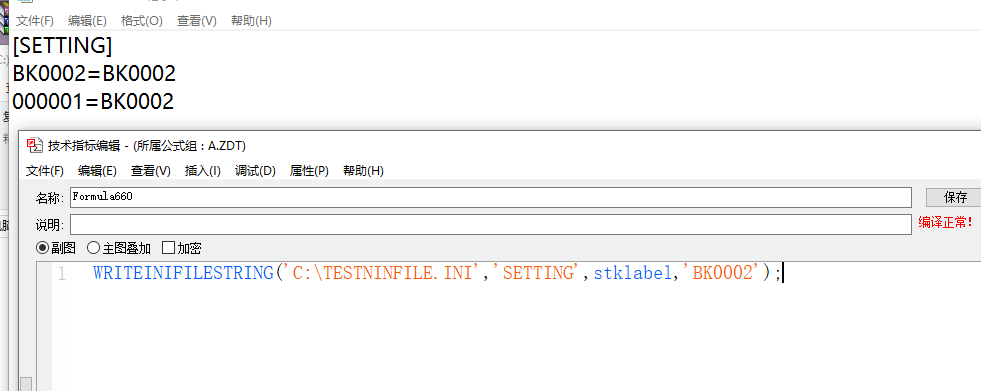The image size is (981, 391).
Task: Open the 插入(I) menu
Action: click(203, 171)
